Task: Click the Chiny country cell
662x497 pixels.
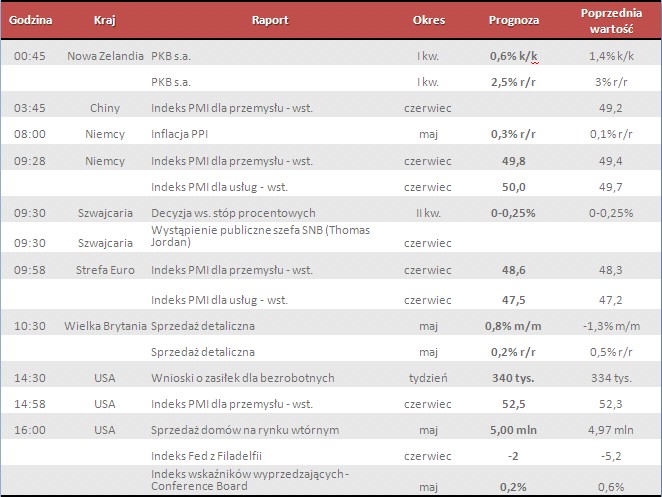Action: [104, 107]
